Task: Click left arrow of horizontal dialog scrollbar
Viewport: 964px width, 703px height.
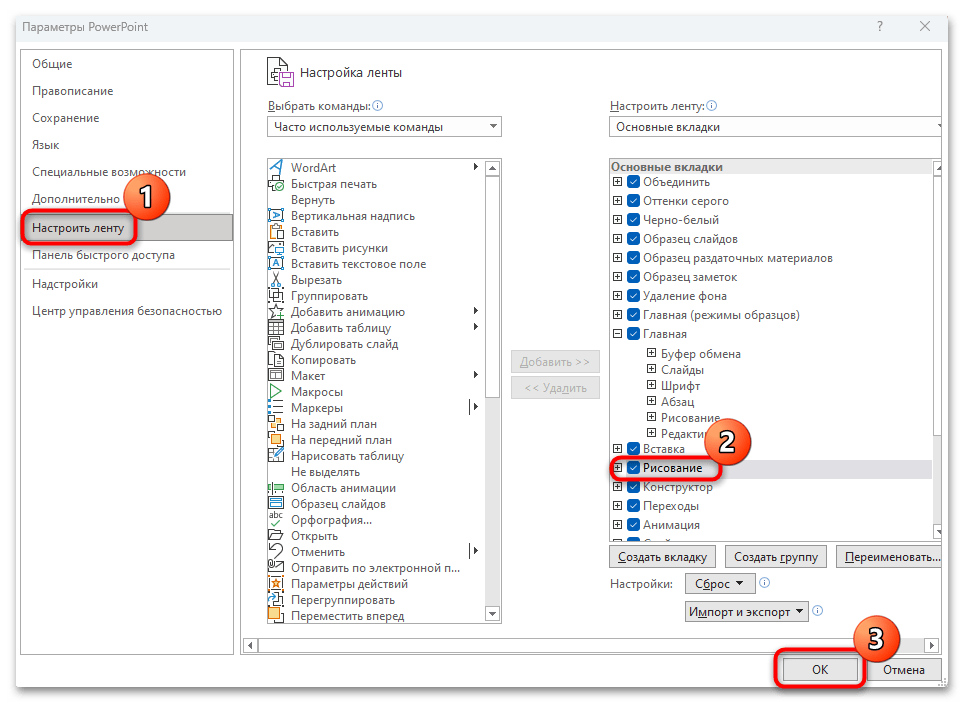Action: [x=251, y=645]
